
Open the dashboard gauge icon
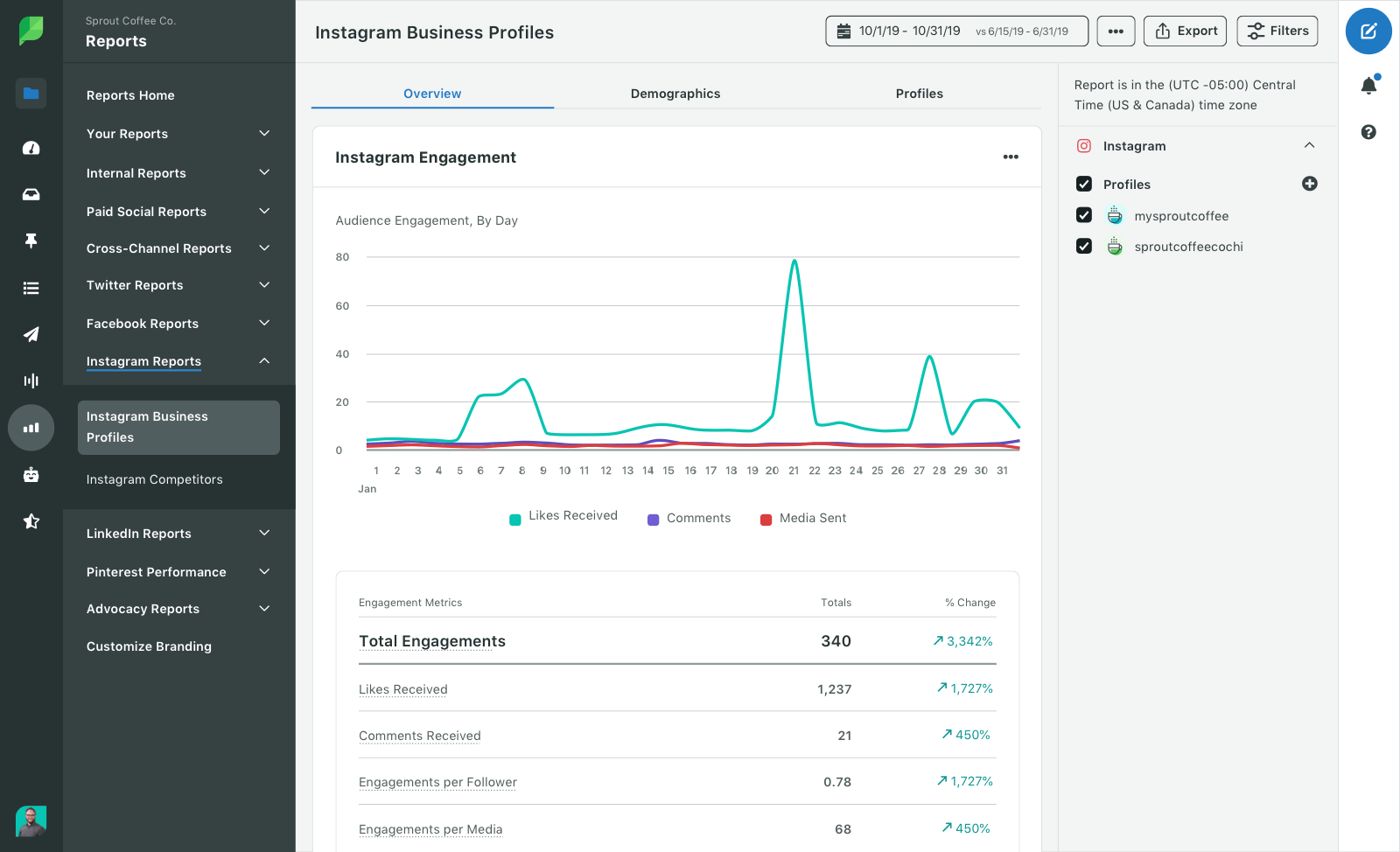[31, 148]
